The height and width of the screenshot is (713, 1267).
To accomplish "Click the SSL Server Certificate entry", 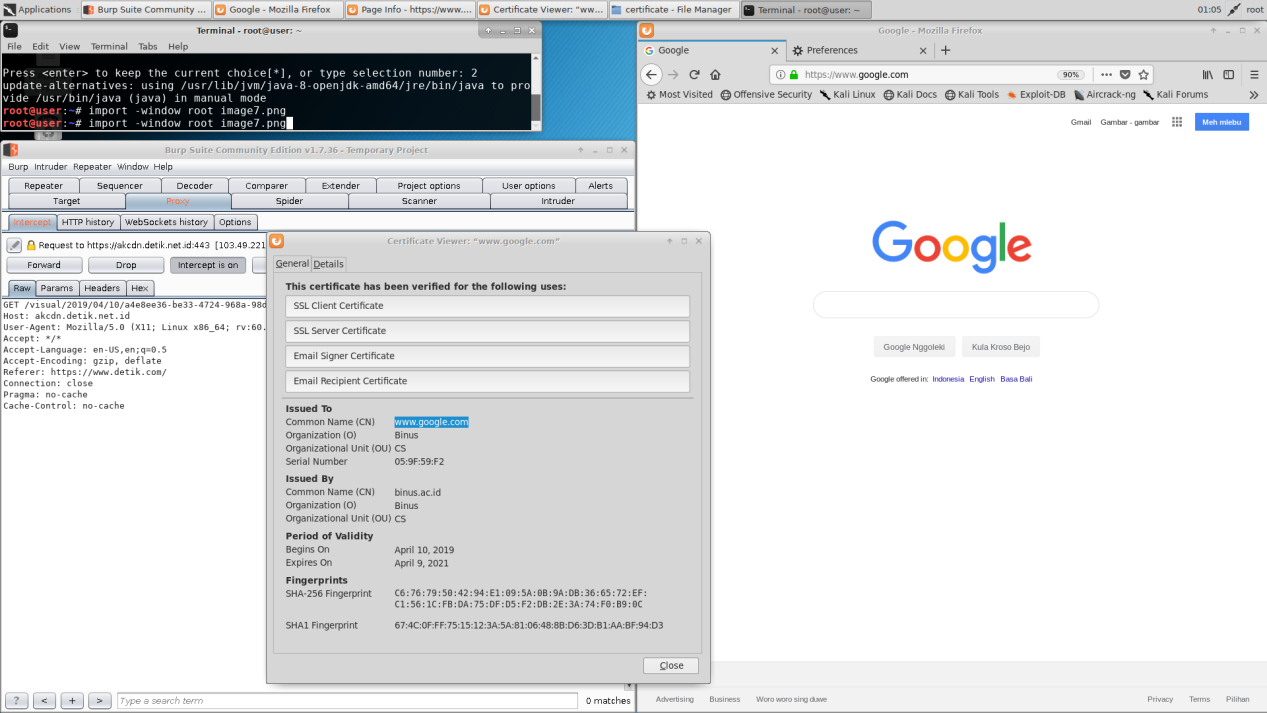I will (x=488, y=331).
